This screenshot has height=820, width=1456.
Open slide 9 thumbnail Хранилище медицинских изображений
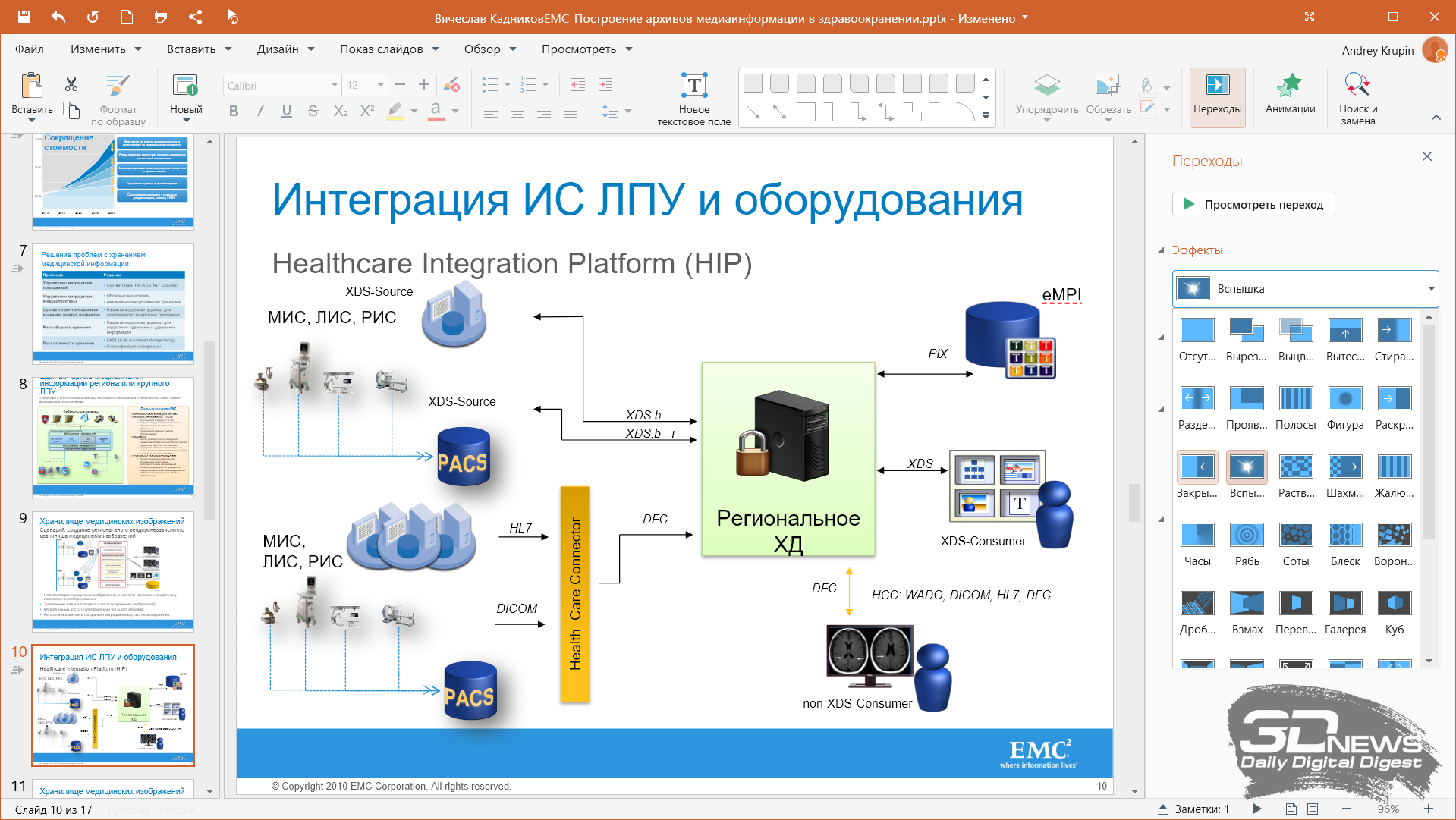[113, 572]
